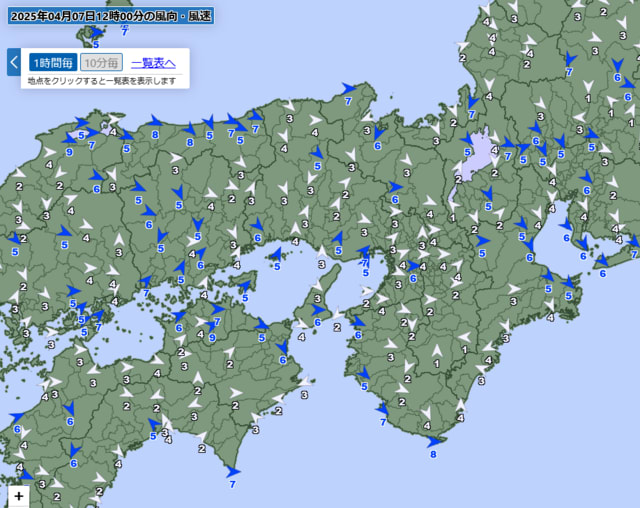Click the white 3 wind arrow on Tokushima's eastern cape
Image resolution: width=640 pixels, height=508 pixels.
pyautogui.click(x=305, y=382)
